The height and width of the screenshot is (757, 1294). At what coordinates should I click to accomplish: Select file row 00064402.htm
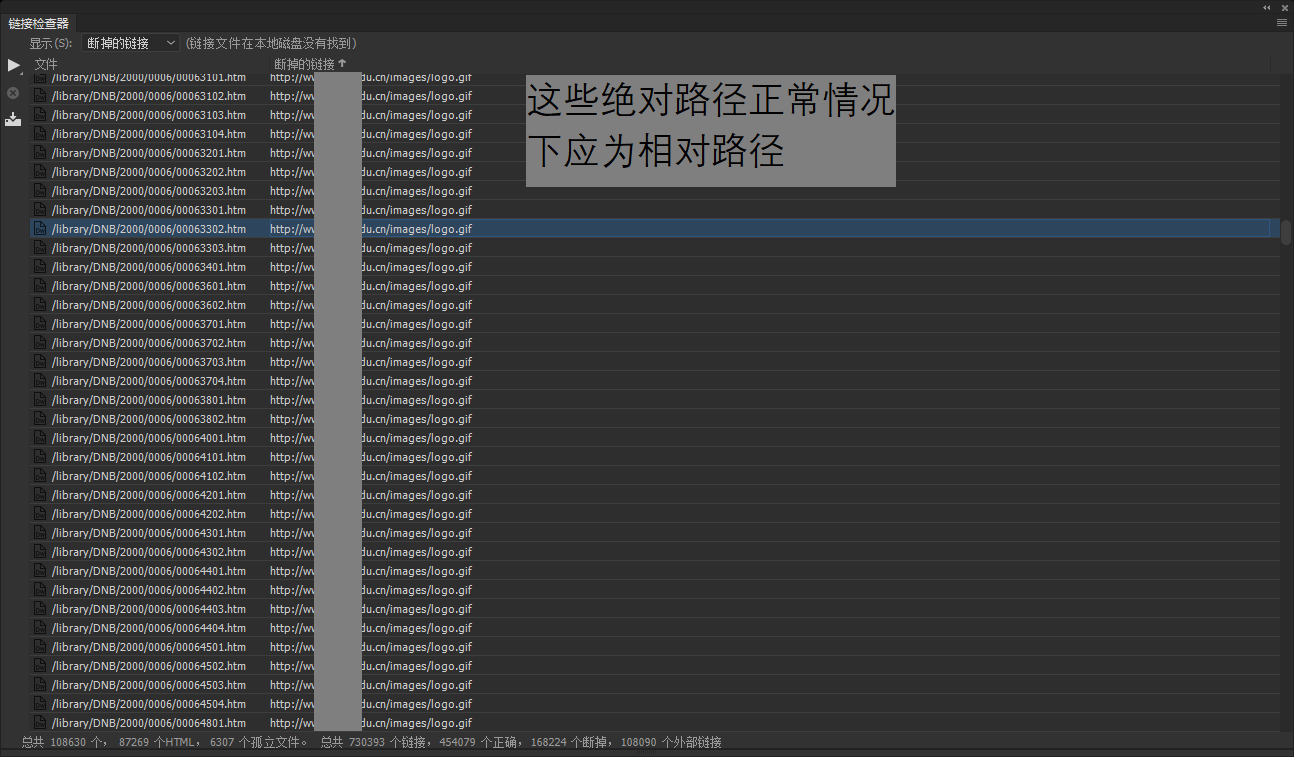point(655,590)
